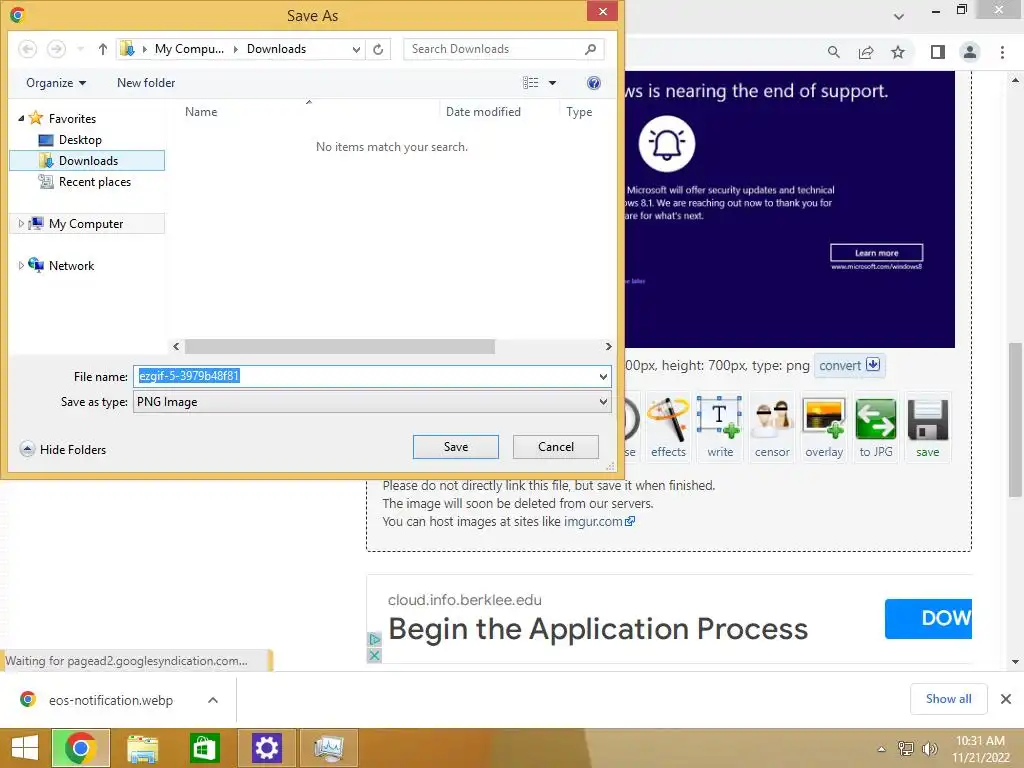This screenshot has height=768, width=1024.
Task: Open the Chrome profile avatar
Action: [x=970, y=52]
